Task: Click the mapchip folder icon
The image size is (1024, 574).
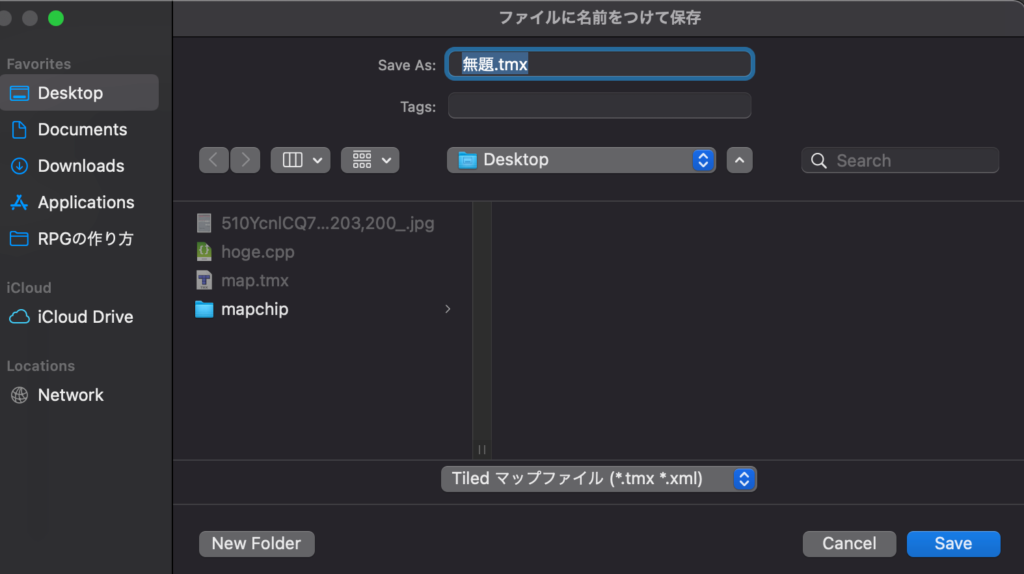Action: [x=204, y=310]
